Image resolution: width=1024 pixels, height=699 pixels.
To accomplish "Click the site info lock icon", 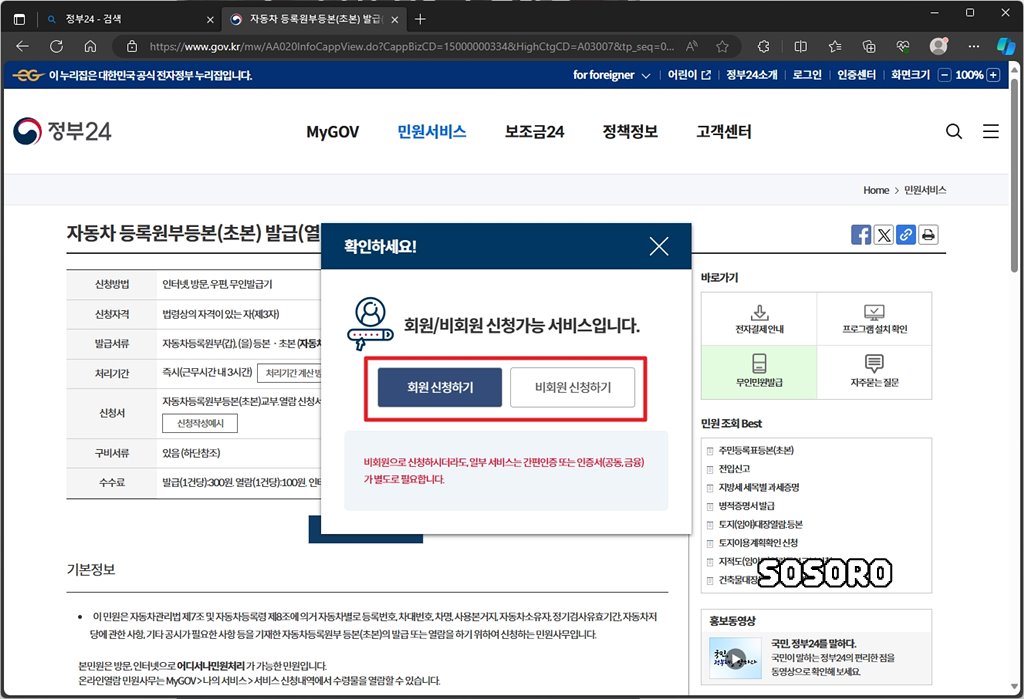I will click(132, 46).
